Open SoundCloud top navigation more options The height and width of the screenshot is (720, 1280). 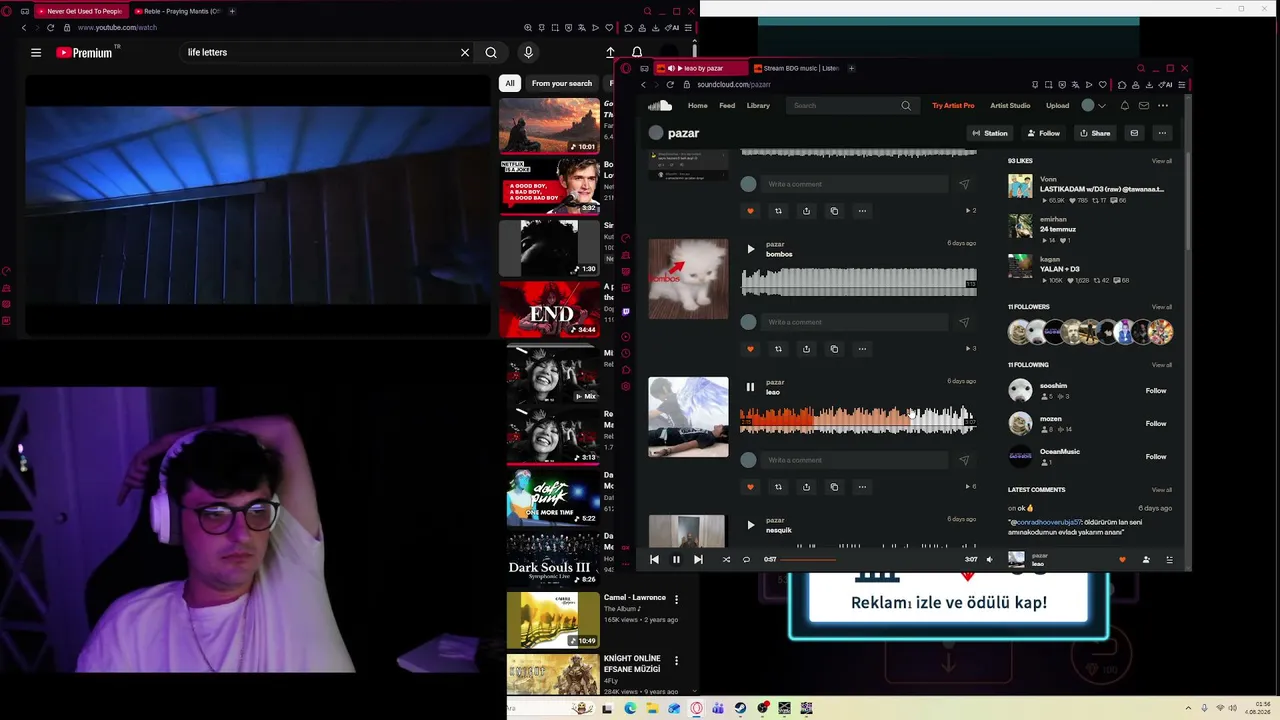pos(1163,105)
